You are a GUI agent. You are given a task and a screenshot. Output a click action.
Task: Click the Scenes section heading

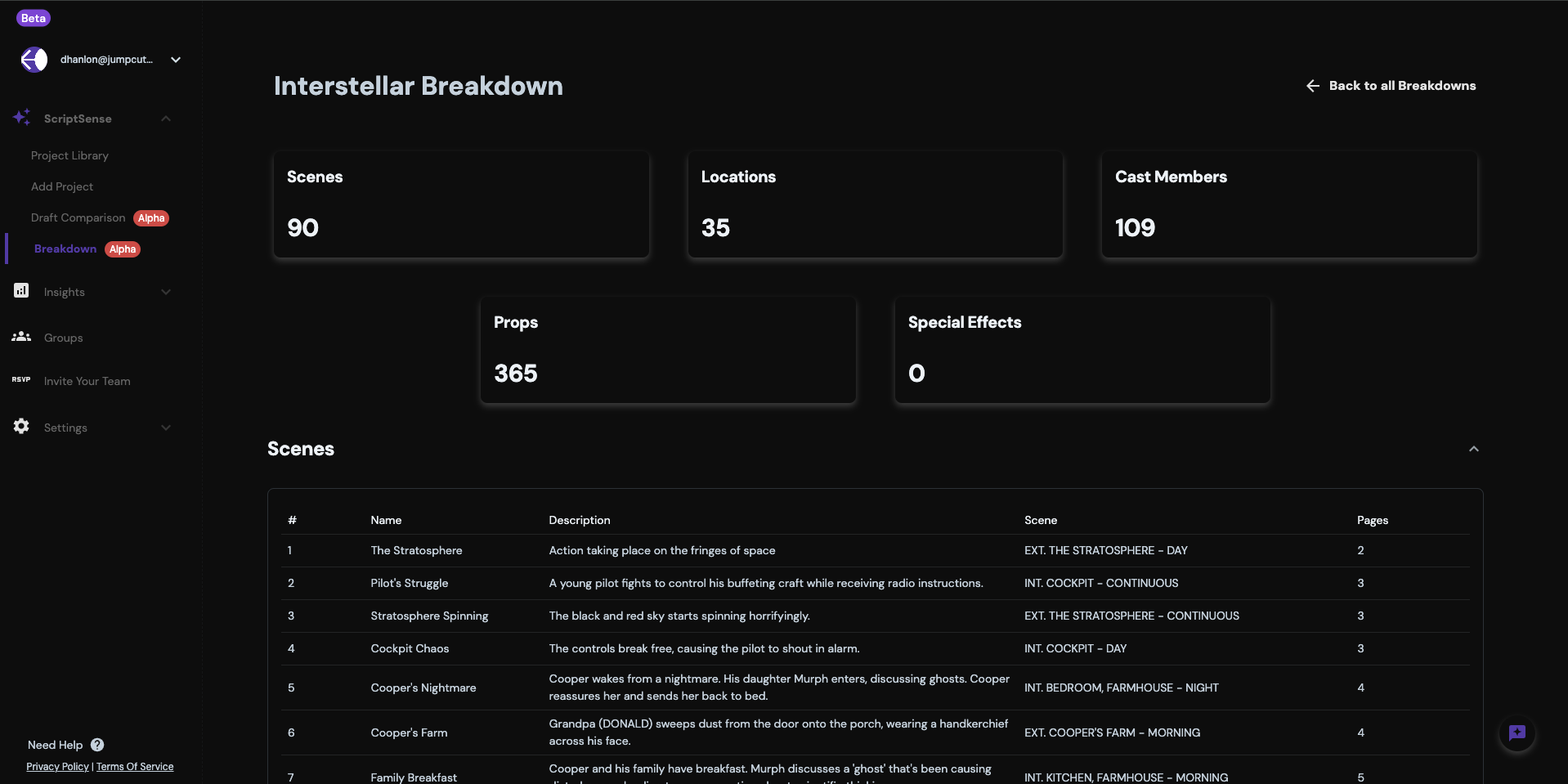click(x=301, y=449)
